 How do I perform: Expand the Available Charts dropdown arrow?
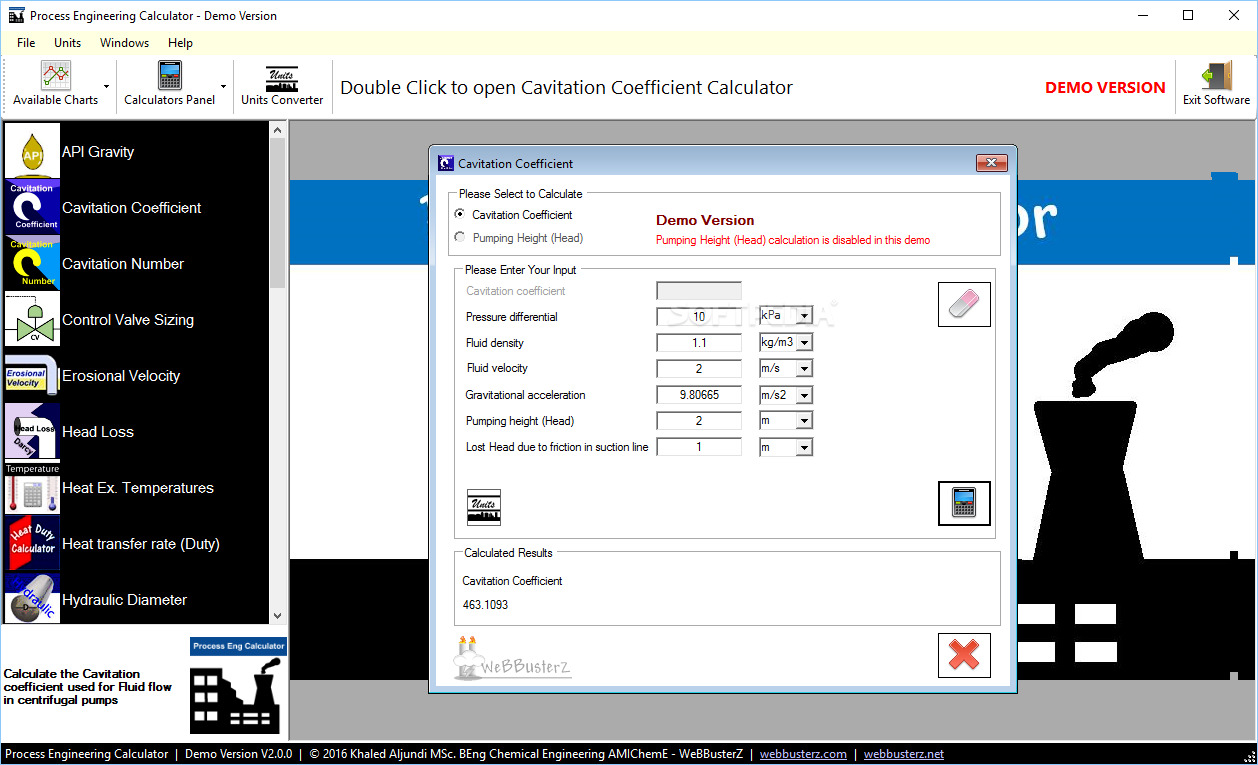106,87
